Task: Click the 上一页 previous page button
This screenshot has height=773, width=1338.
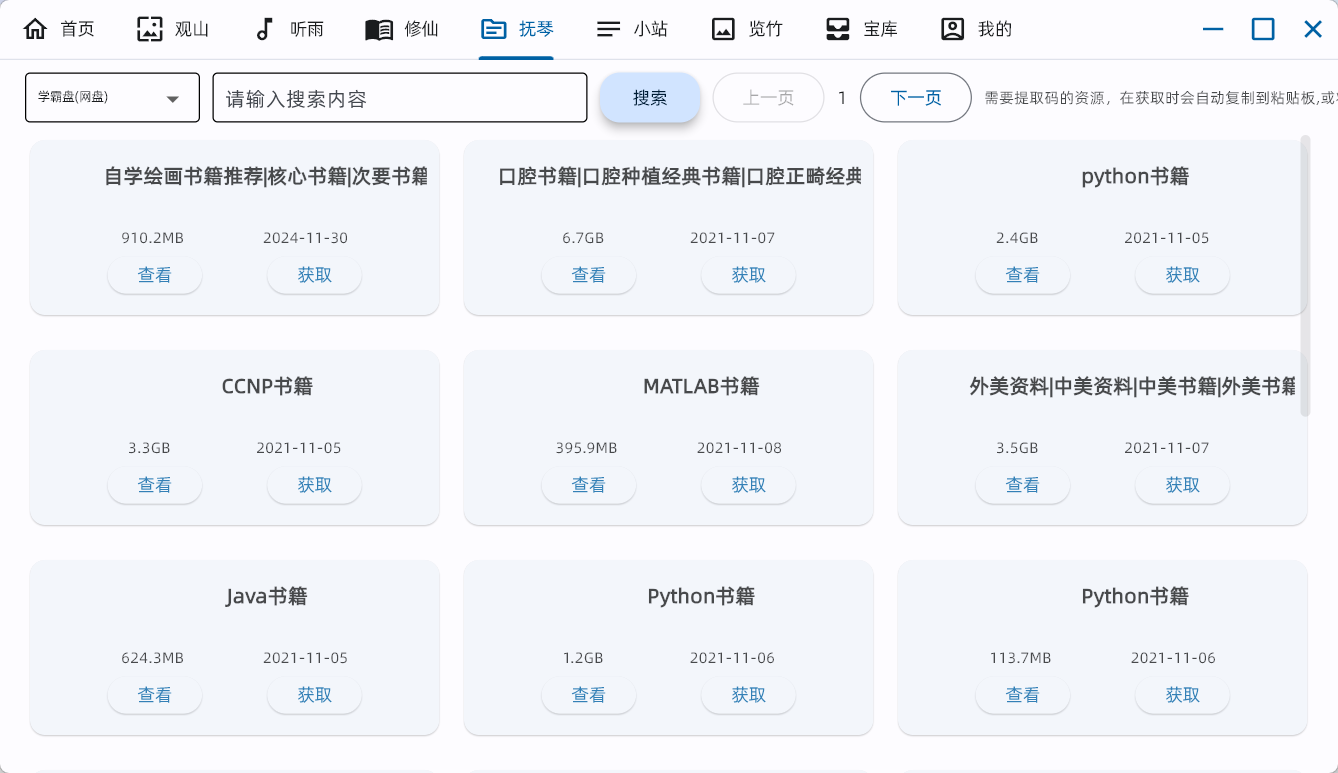Action: tap(768, 98)
